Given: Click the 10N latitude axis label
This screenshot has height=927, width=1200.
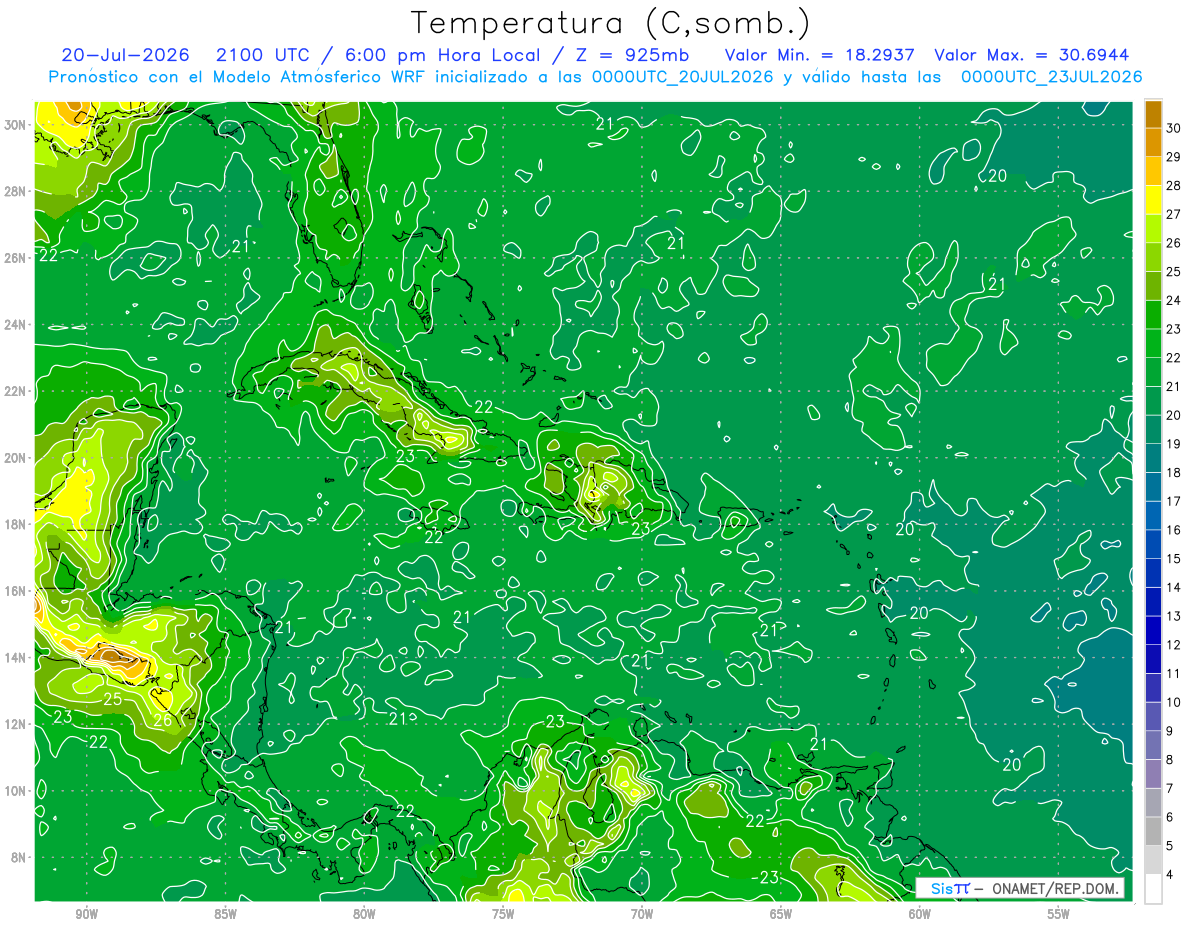Looking at the screenshot, I should [15, 791].
